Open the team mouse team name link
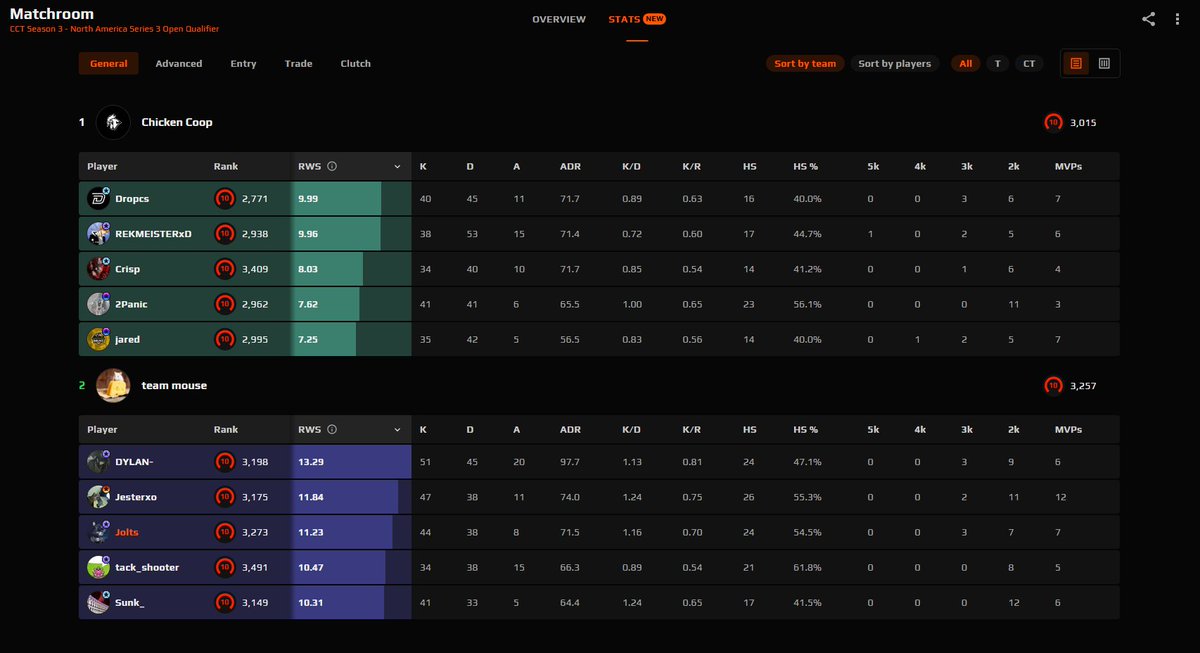The width and height of the screenshot is (1200, 653). pyautogui.click(x=174, y=385)
